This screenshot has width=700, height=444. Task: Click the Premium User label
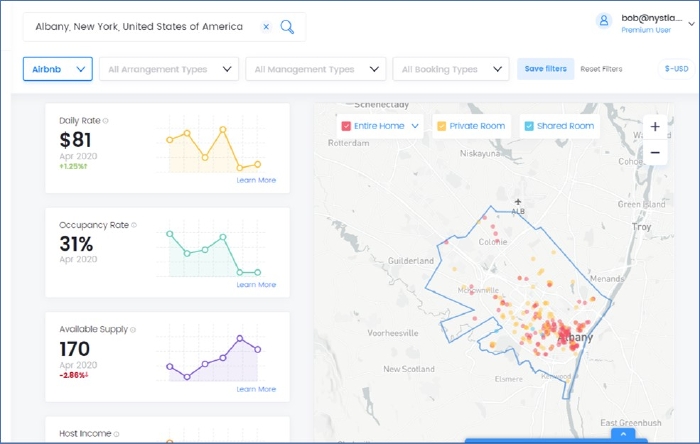tap(646, 30)
